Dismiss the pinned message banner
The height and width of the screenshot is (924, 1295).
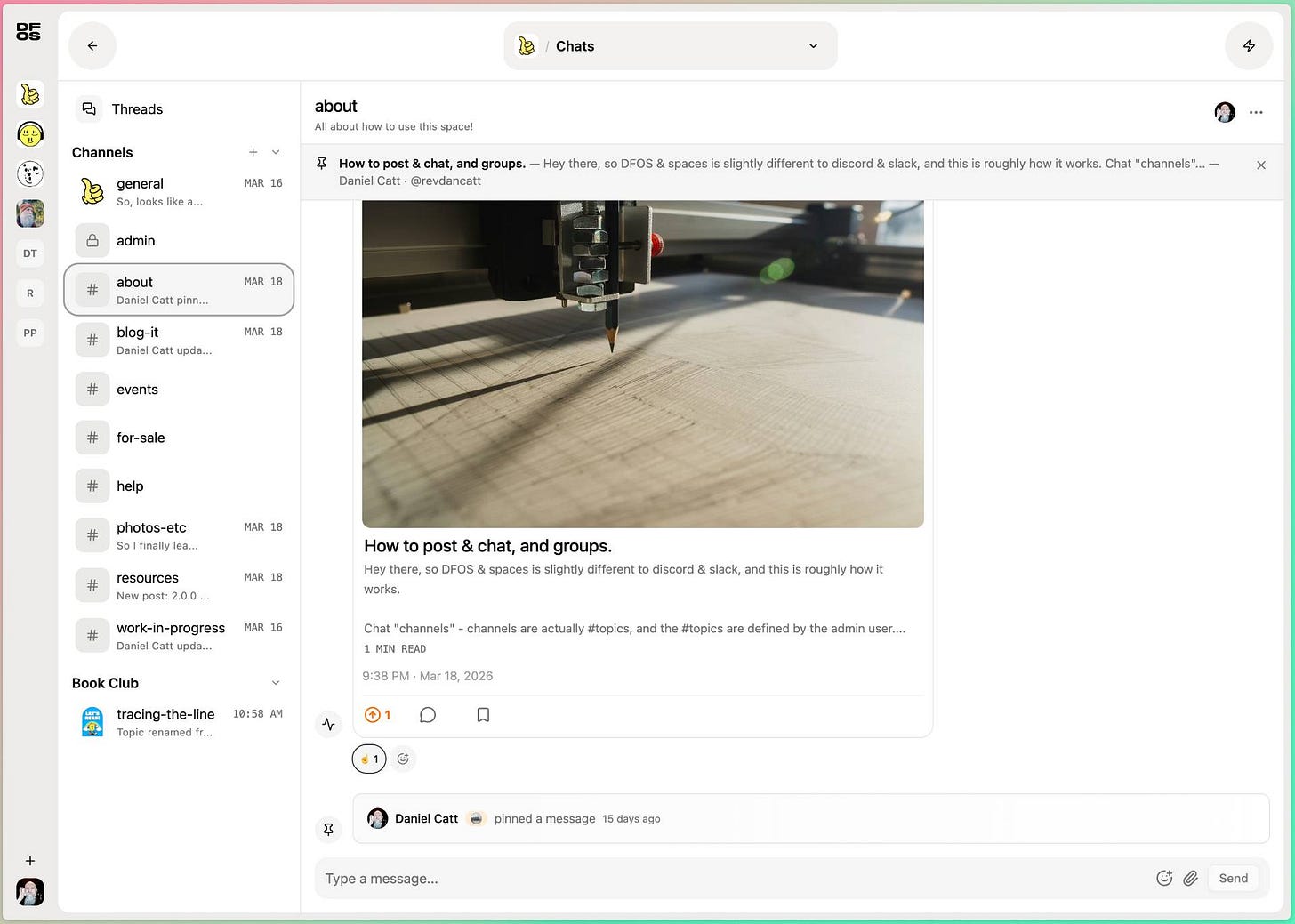point(1261,165)
